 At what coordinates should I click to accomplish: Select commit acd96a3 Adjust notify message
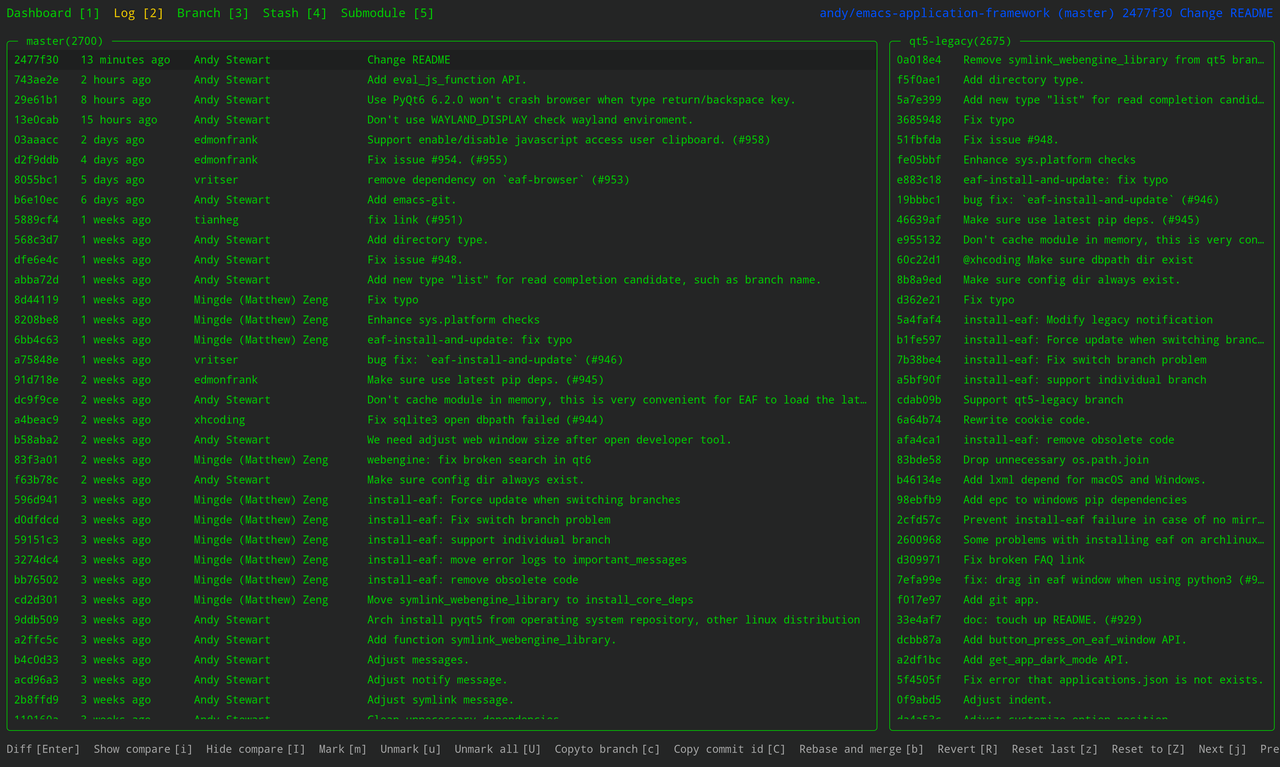(x=442, y=680)
